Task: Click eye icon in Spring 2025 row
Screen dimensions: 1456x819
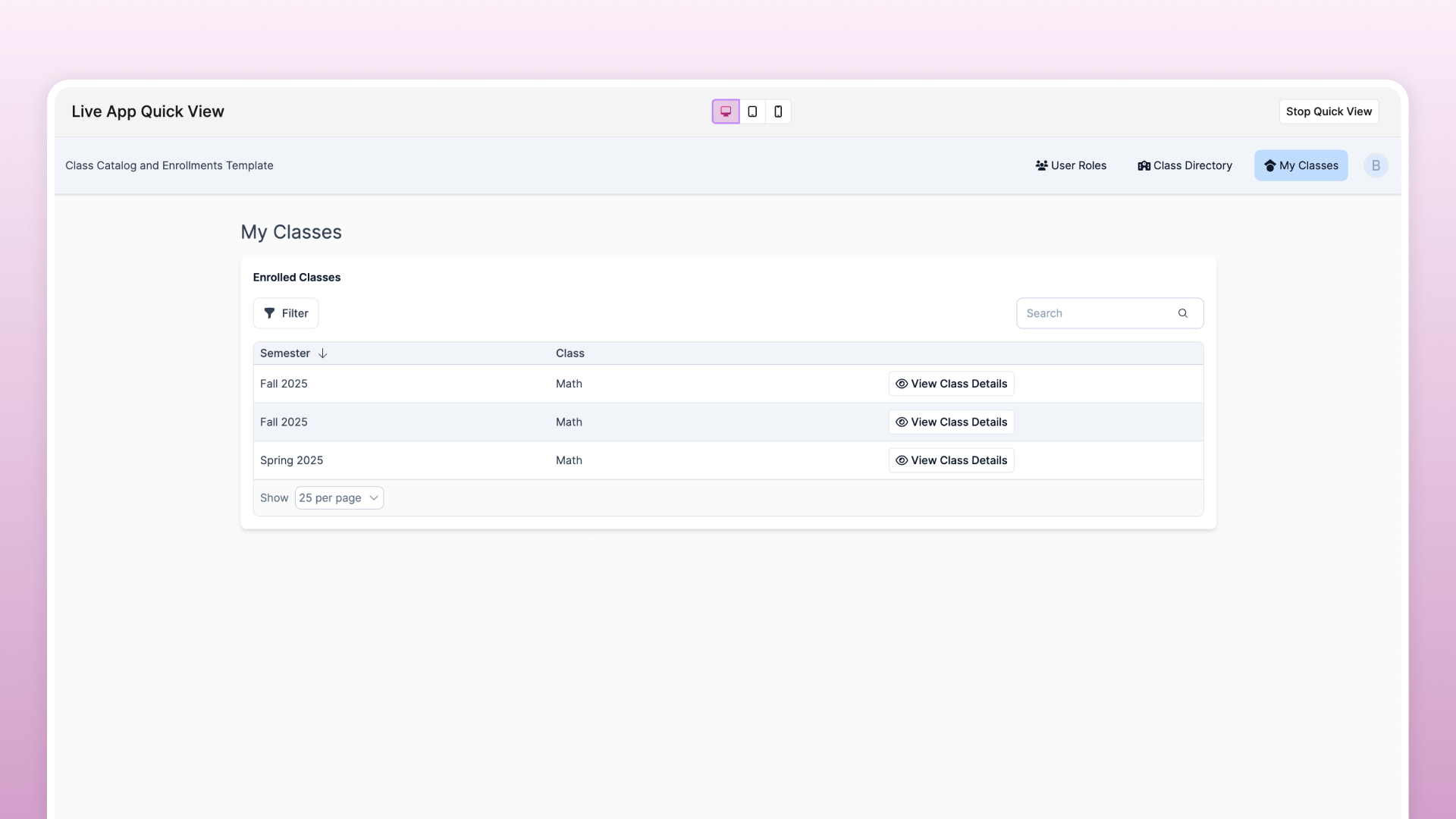Action: tap(902, 460)
